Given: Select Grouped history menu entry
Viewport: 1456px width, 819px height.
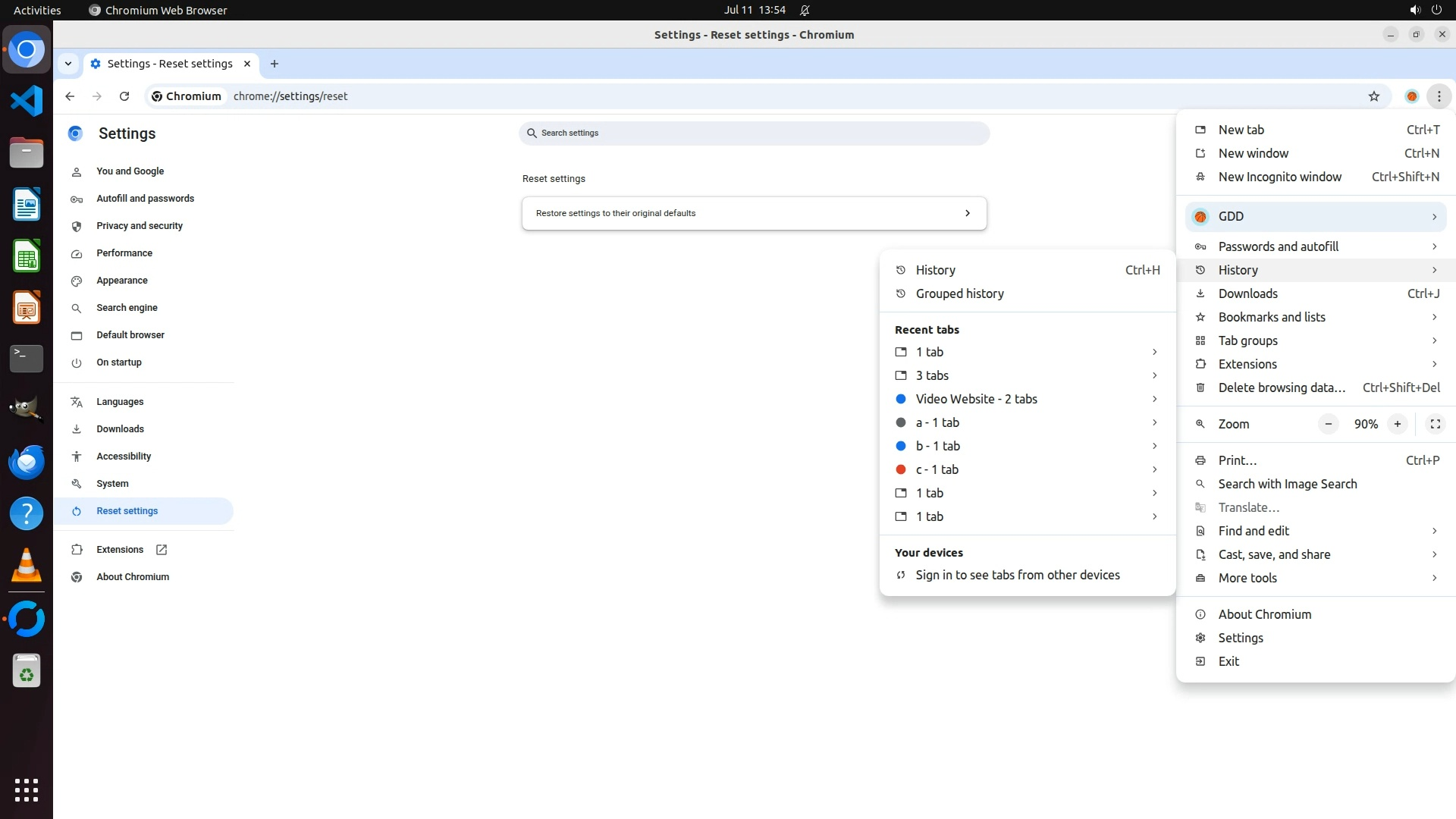Looking at the screenshot, I should click(959, 293).
